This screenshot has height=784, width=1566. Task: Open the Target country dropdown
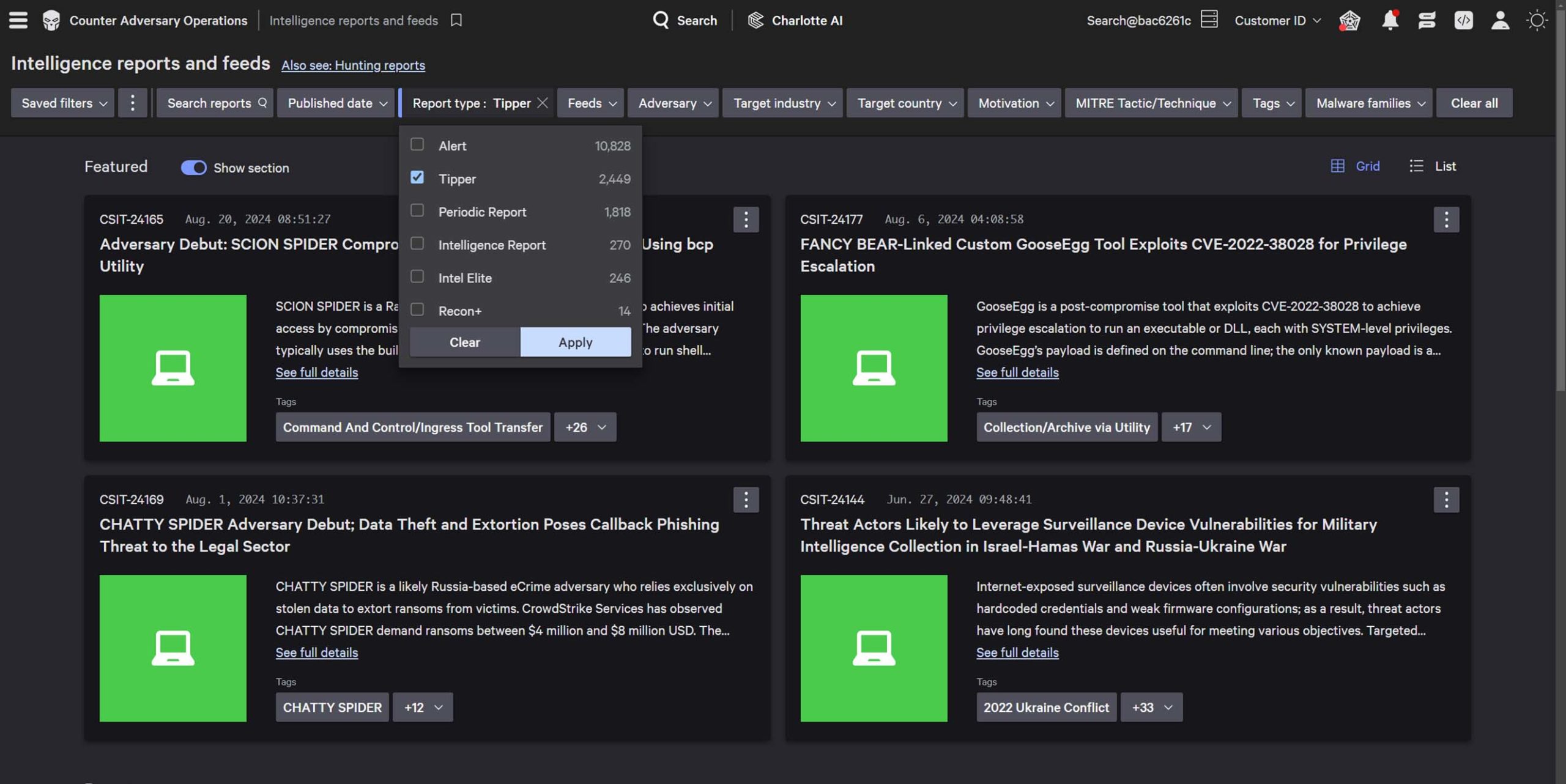click(905, 103)
